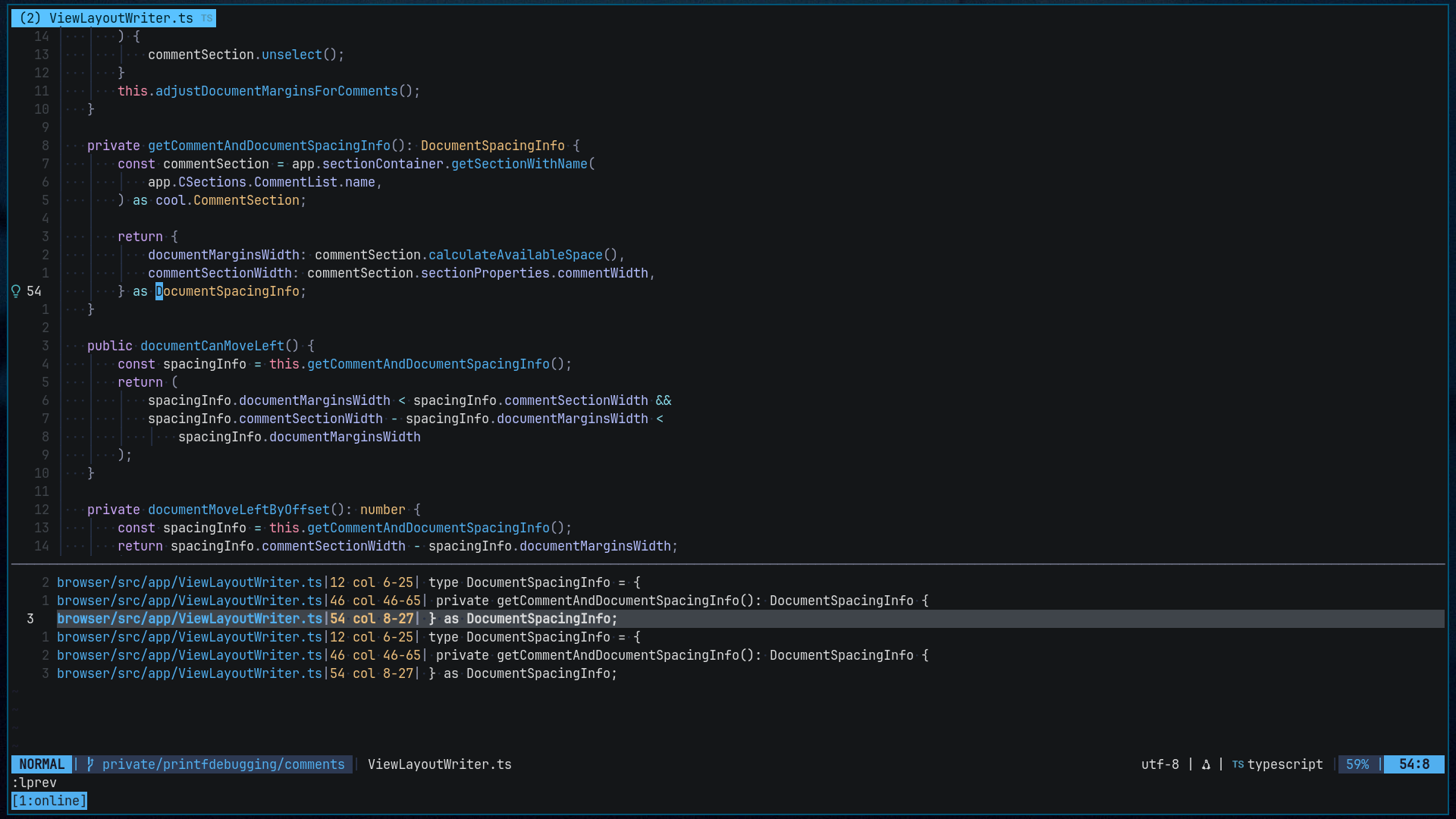Click the utf-8 encoding indicator
The image size is (1456, 819).
tap(1159, 764)
